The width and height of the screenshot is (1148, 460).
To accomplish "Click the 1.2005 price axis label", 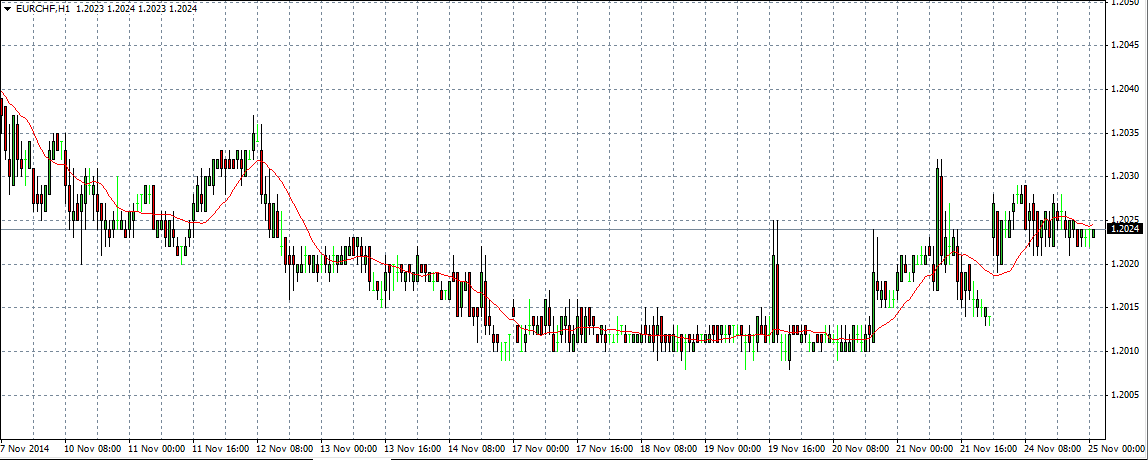I will (1126, 395).
